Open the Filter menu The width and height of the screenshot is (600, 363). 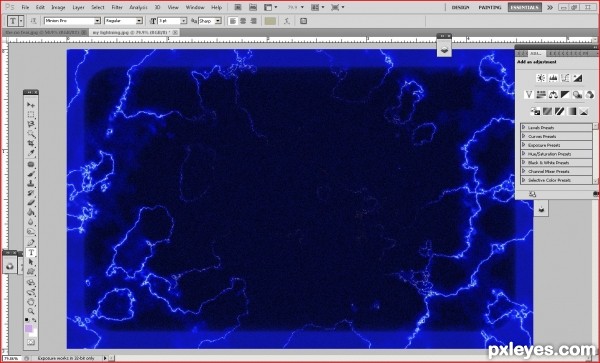117,7
